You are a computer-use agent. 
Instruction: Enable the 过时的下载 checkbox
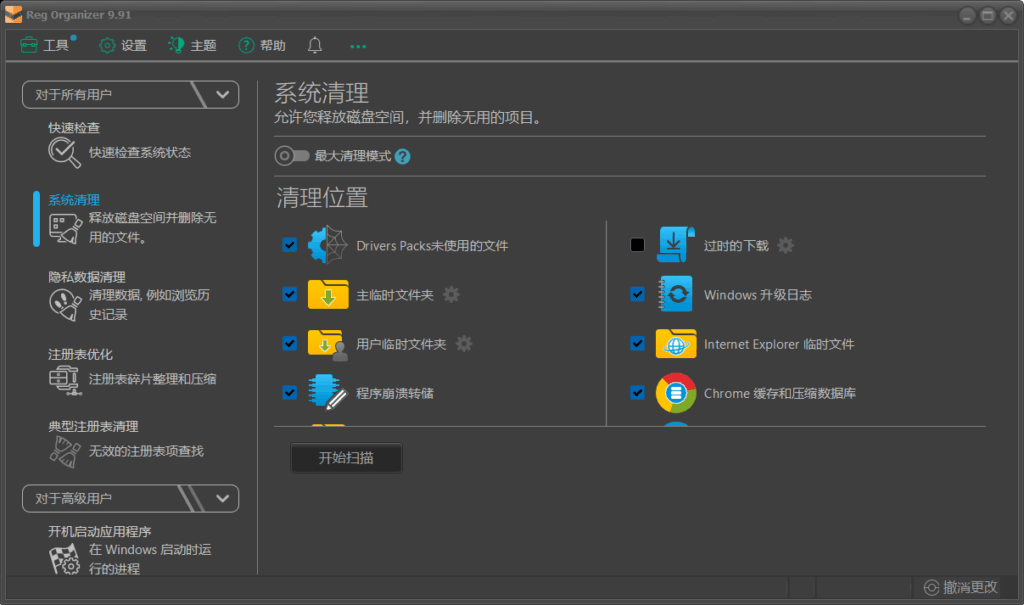[637, 245]
